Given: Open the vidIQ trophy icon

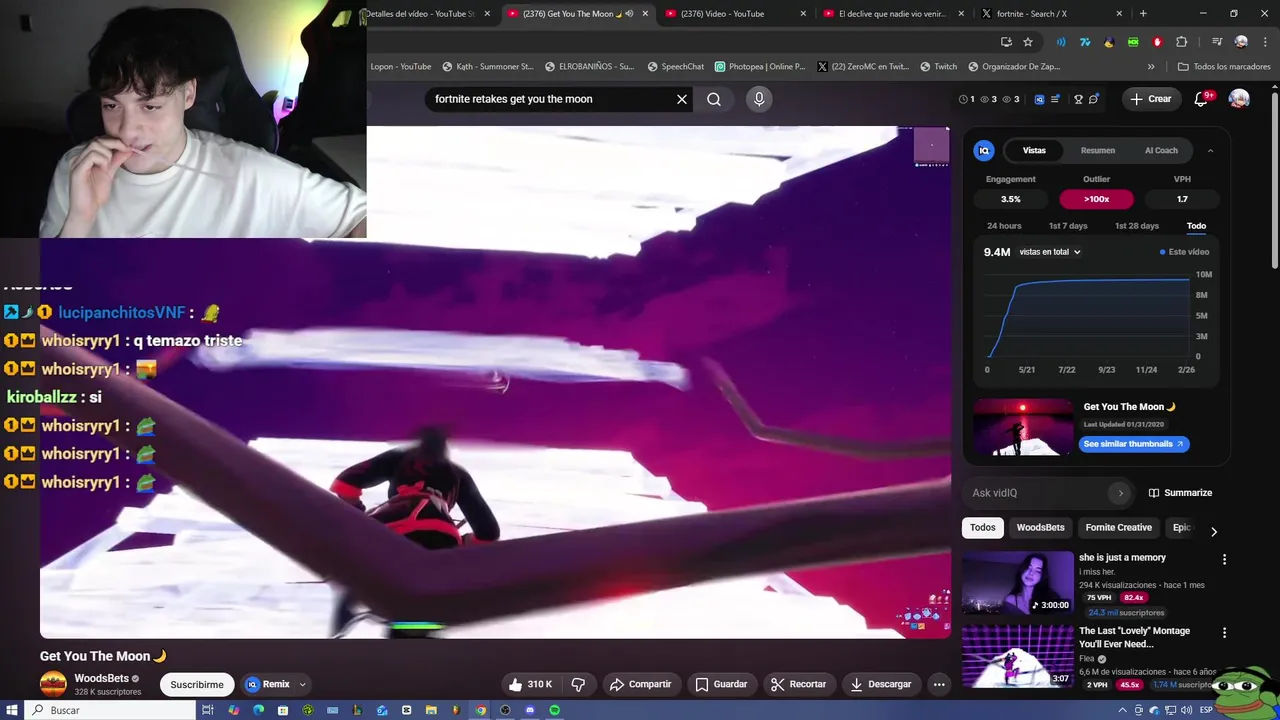Looking at the screenshot, I should [1078, 99].
